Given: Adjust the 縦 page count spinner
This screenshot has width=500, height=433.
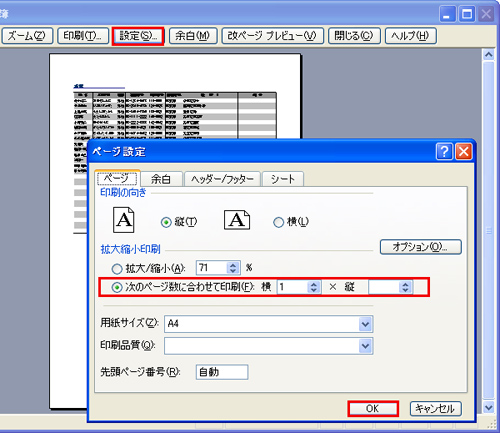Looking at the screenshot, I should click(405, 287).
